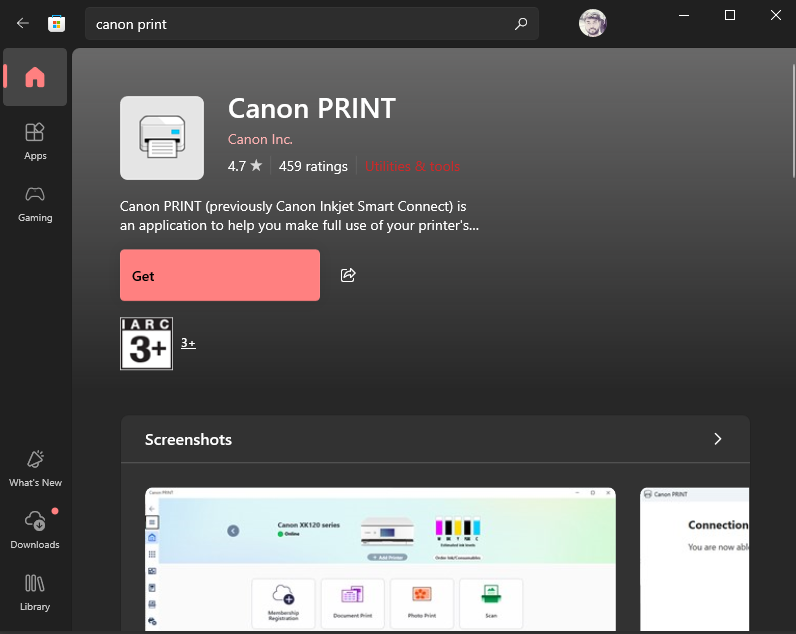Open the Canon Inc. publisher link
796x634 pixels.
pos(260,139)
